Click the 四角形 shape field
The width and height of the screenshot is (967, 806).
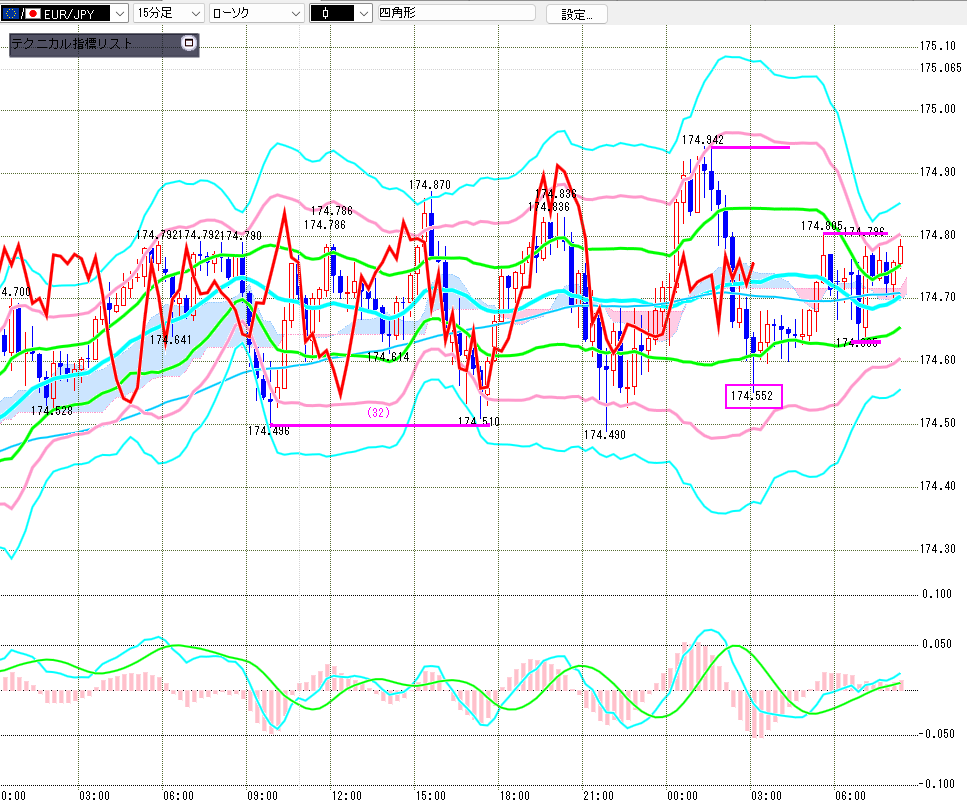(x=456, y=14)
